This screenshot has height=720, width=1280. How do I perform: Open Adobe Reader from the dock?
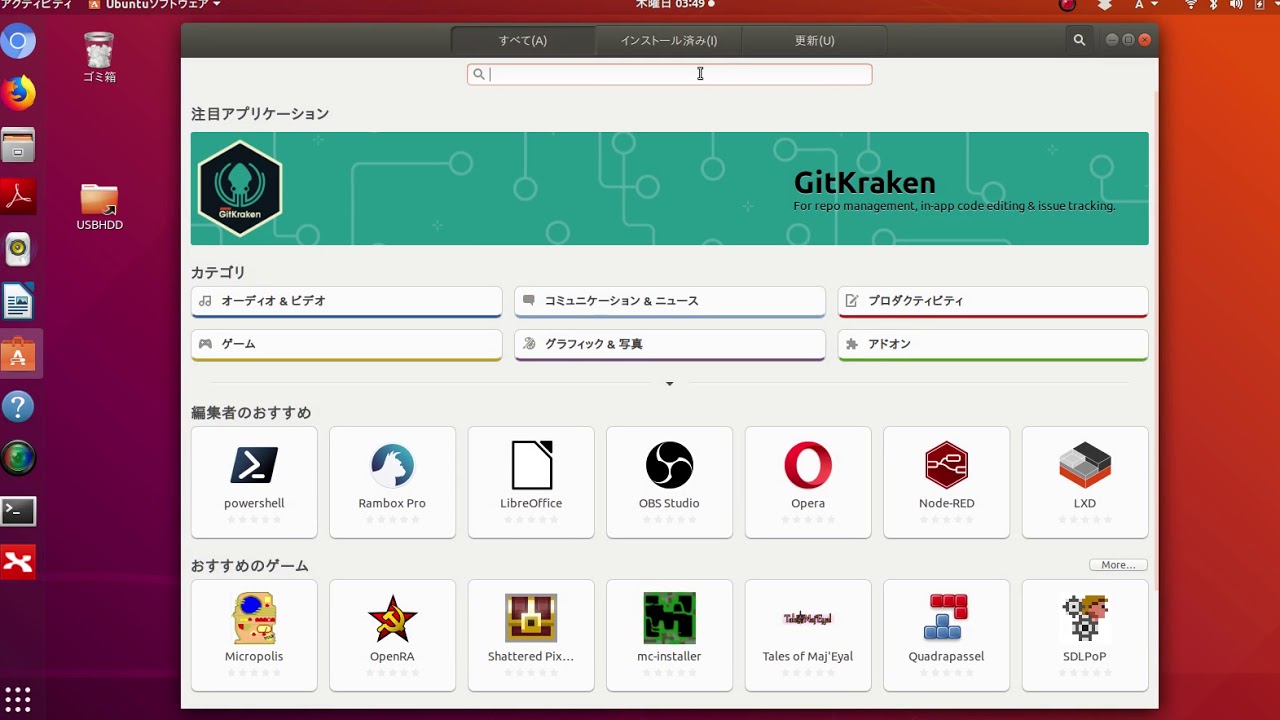(x=18, y=198)
